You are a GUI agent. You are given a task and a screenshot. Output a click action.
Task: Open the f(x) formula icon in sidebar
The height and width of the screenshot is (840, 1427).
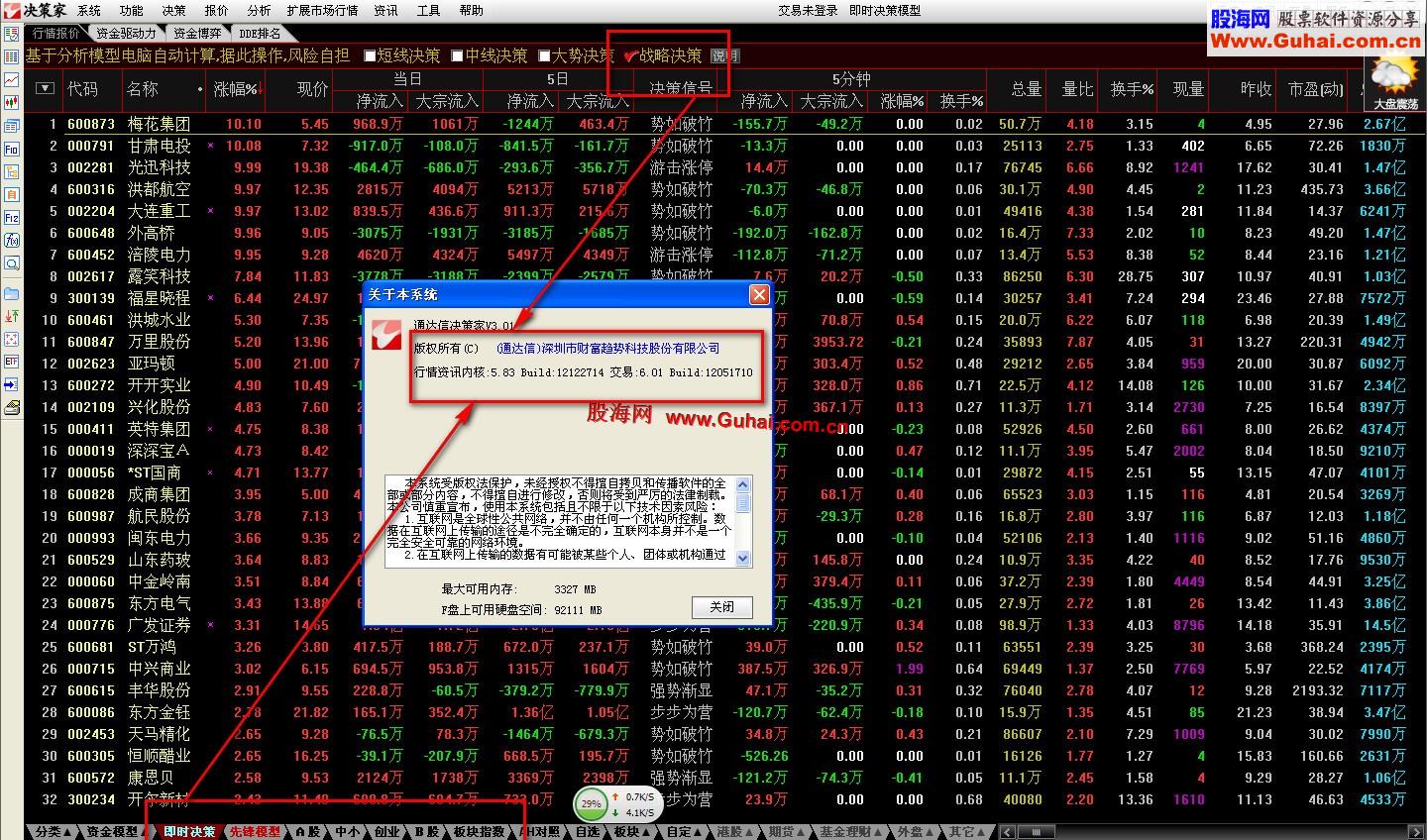tap(12, 241)
